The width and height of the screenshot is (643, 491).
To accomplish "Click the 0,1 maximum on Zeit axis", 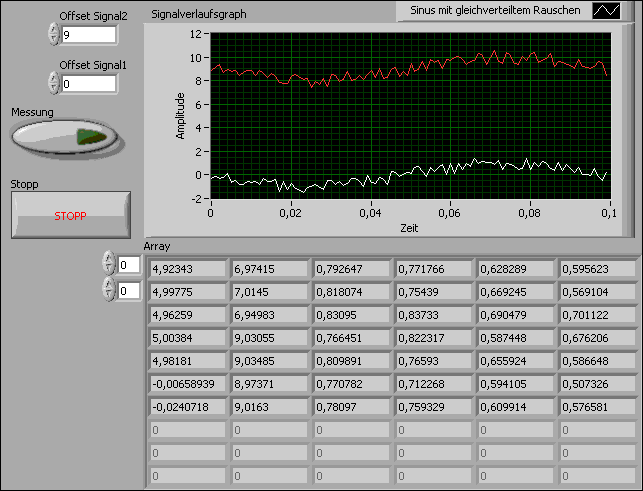I will point(608,213).
